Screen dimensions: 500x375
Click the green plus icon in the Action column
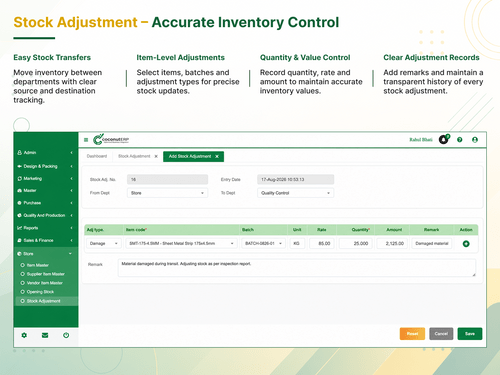pos(466,244)
